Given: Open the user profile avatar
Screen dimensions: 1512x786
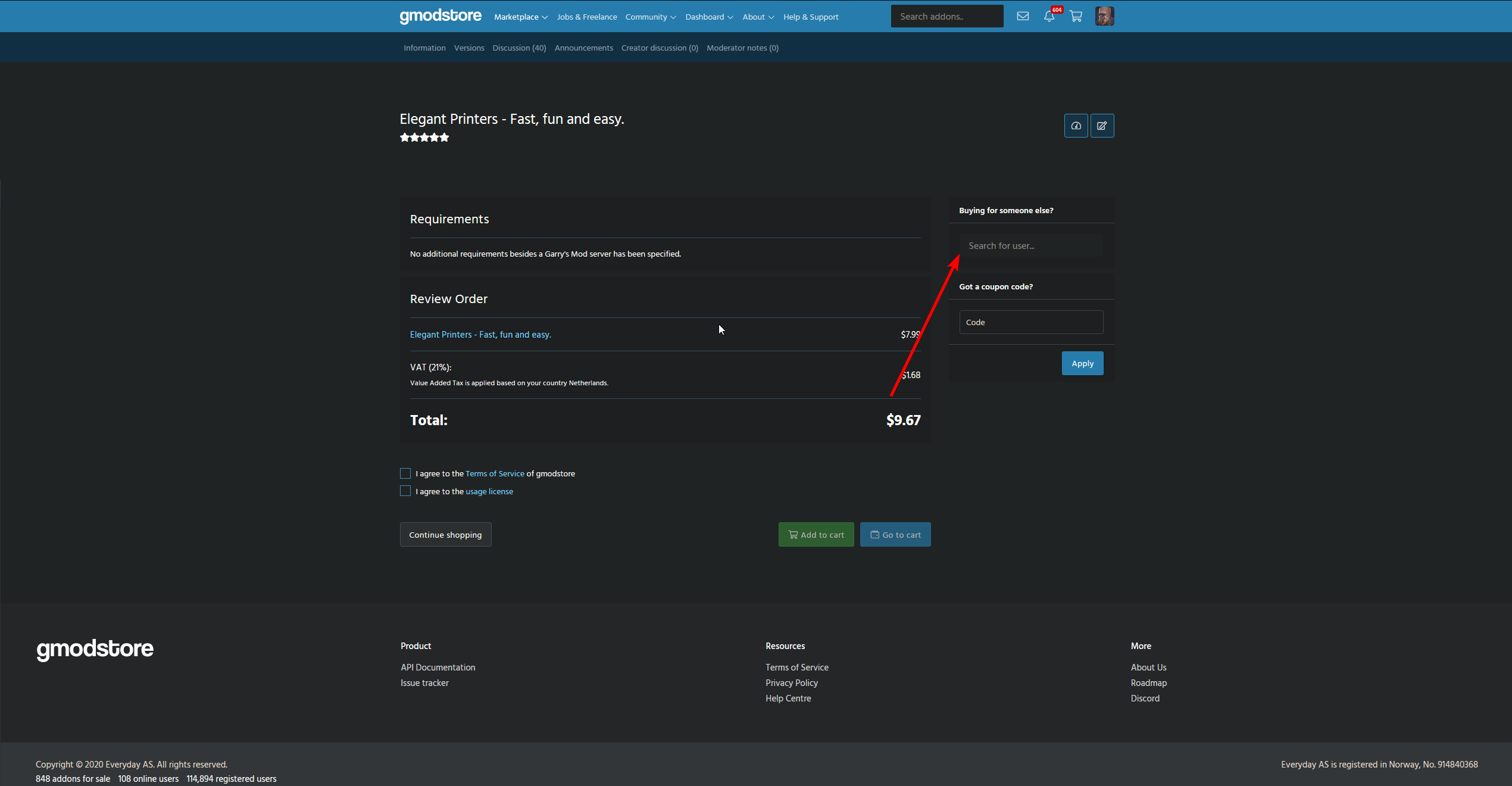Looking at the screenshot, I should (1104, 16).
